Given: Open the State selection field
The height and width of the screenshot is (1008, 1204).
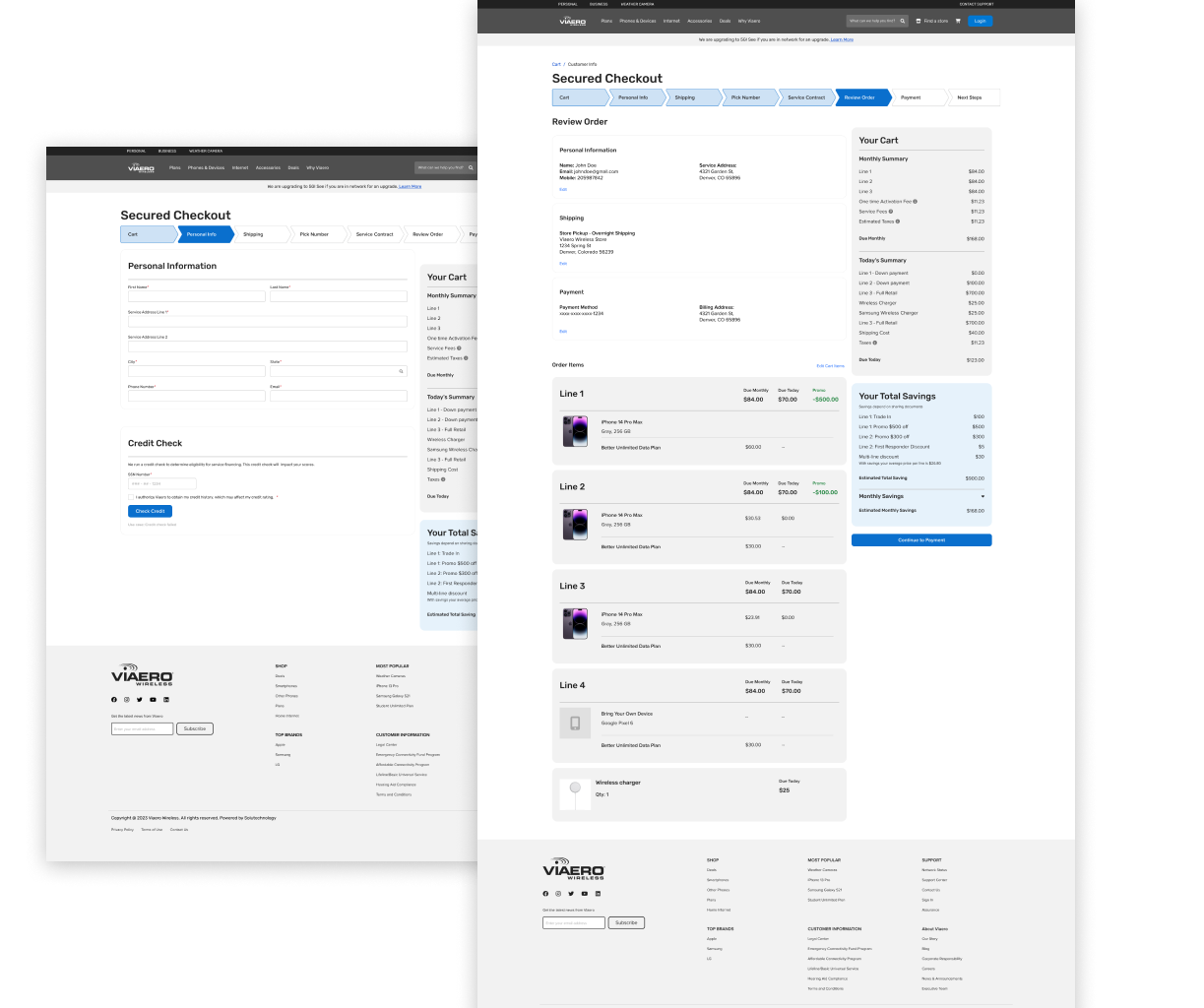Looking at the screenshot, I should click(x=339, y=371).
